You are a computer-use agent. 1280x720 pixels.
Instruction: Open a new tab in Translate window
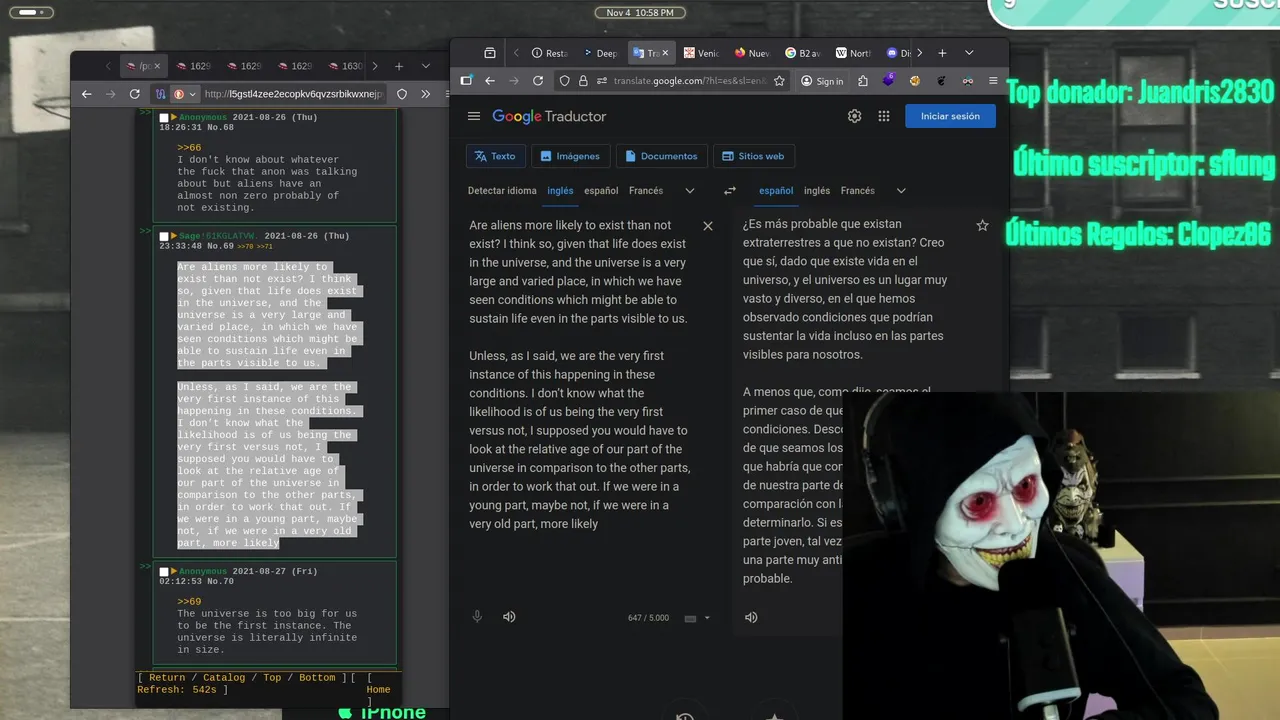point(942,53)
